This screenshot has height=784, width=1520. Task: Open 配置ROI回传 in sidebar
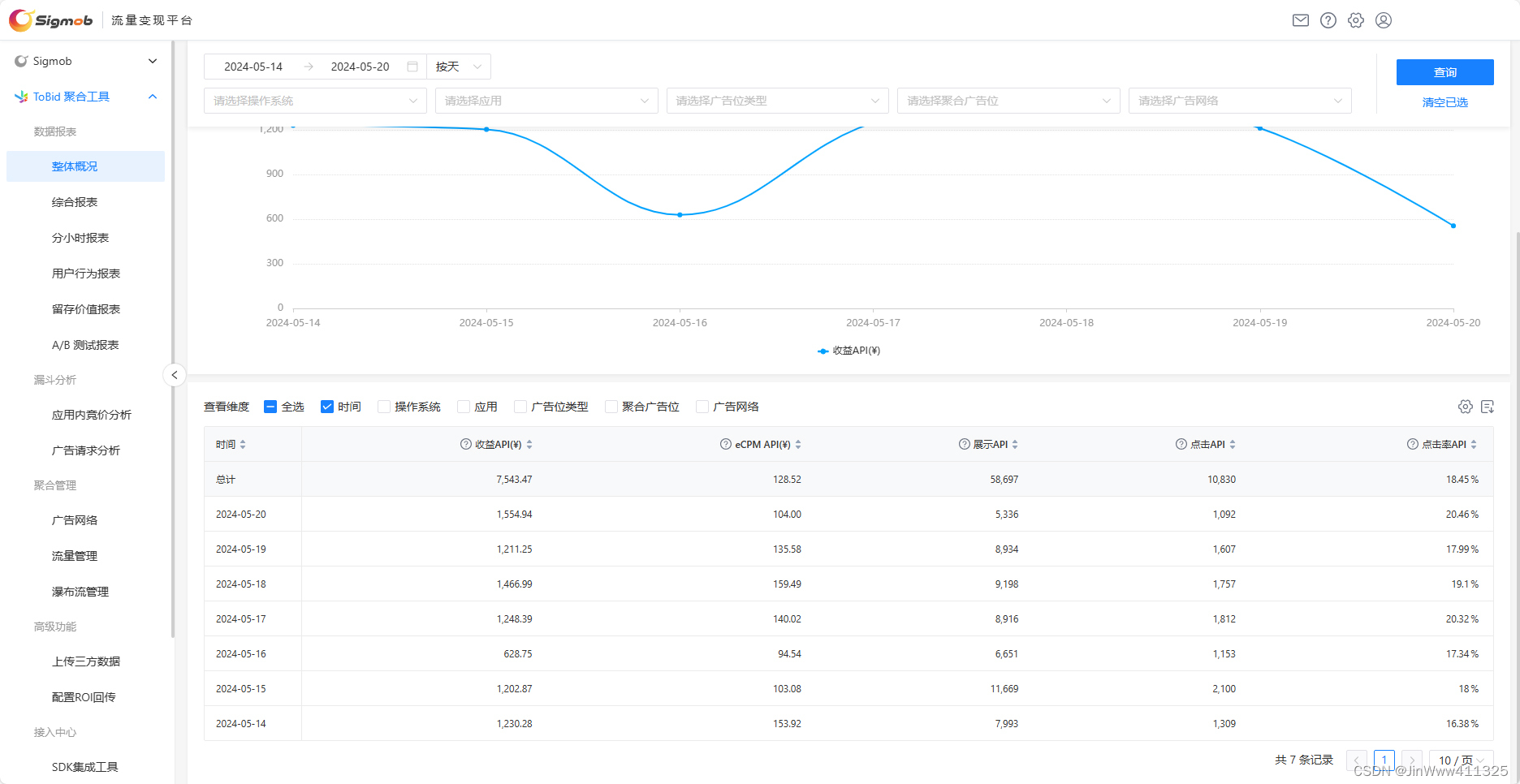(x=85, y=697)
